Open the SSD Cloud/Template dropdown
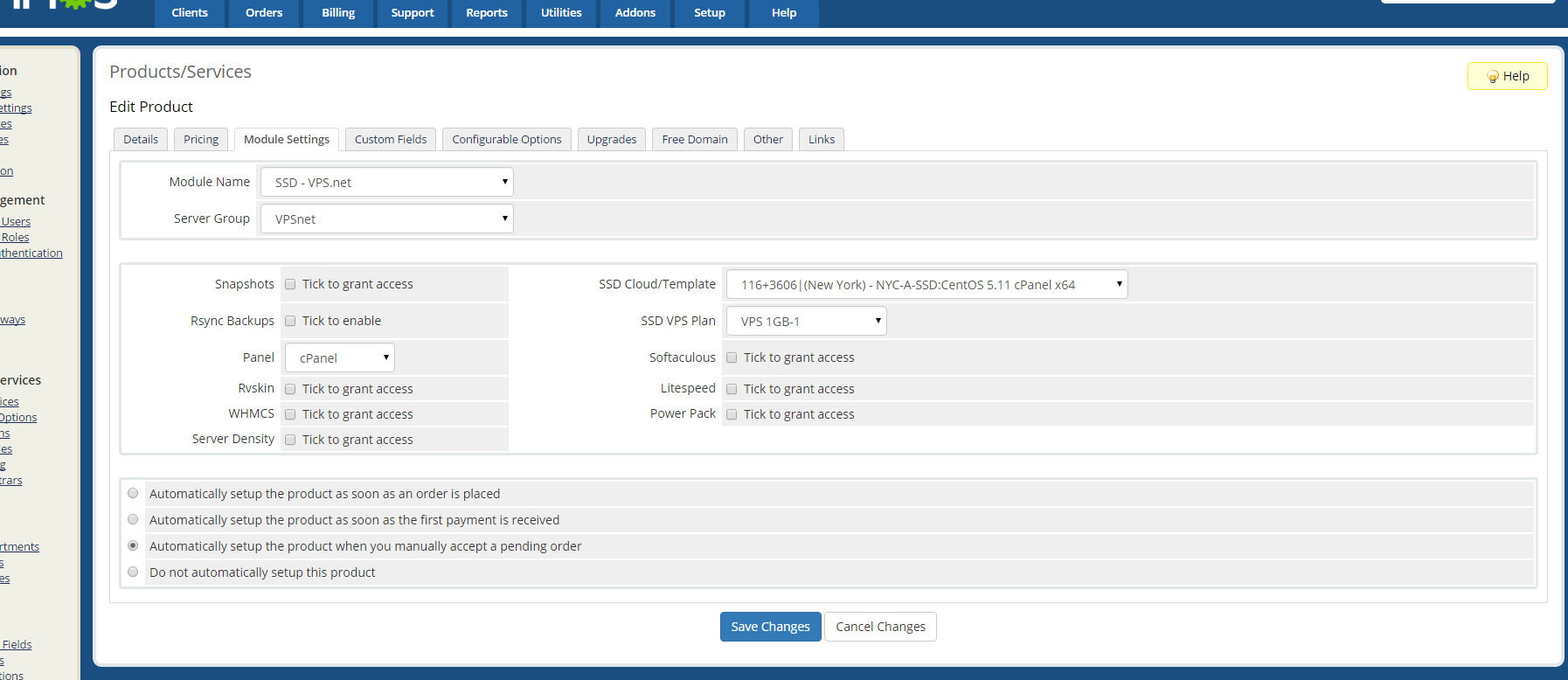 926,284
